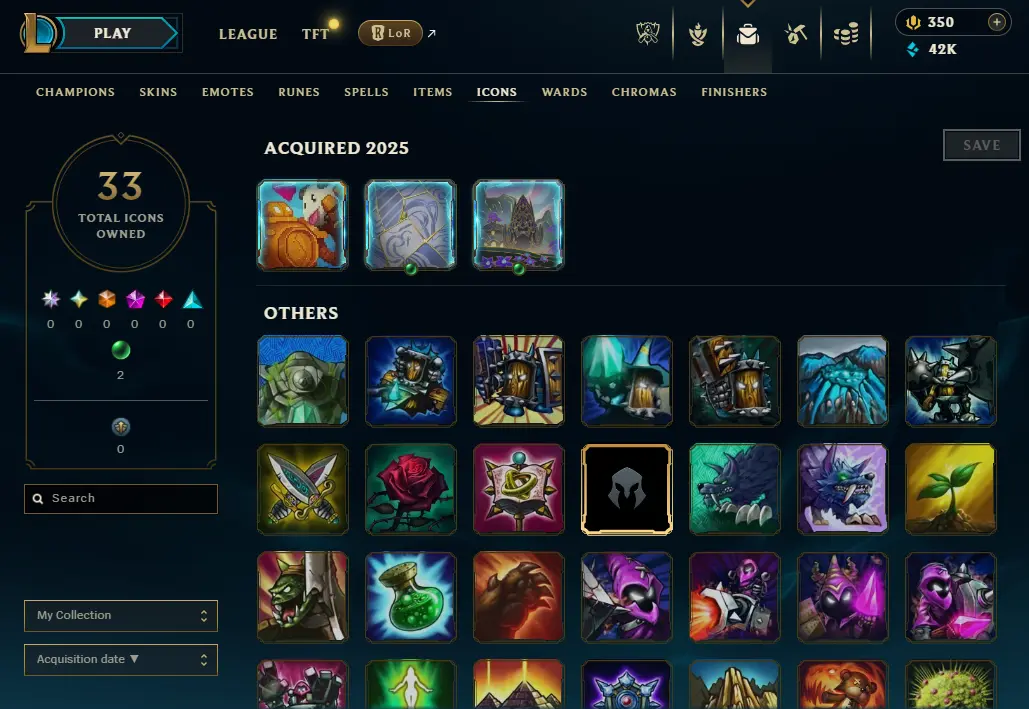1029x709 pixels.
Task: Expand the Acquisition date sort dropdown
Action: 121,660
